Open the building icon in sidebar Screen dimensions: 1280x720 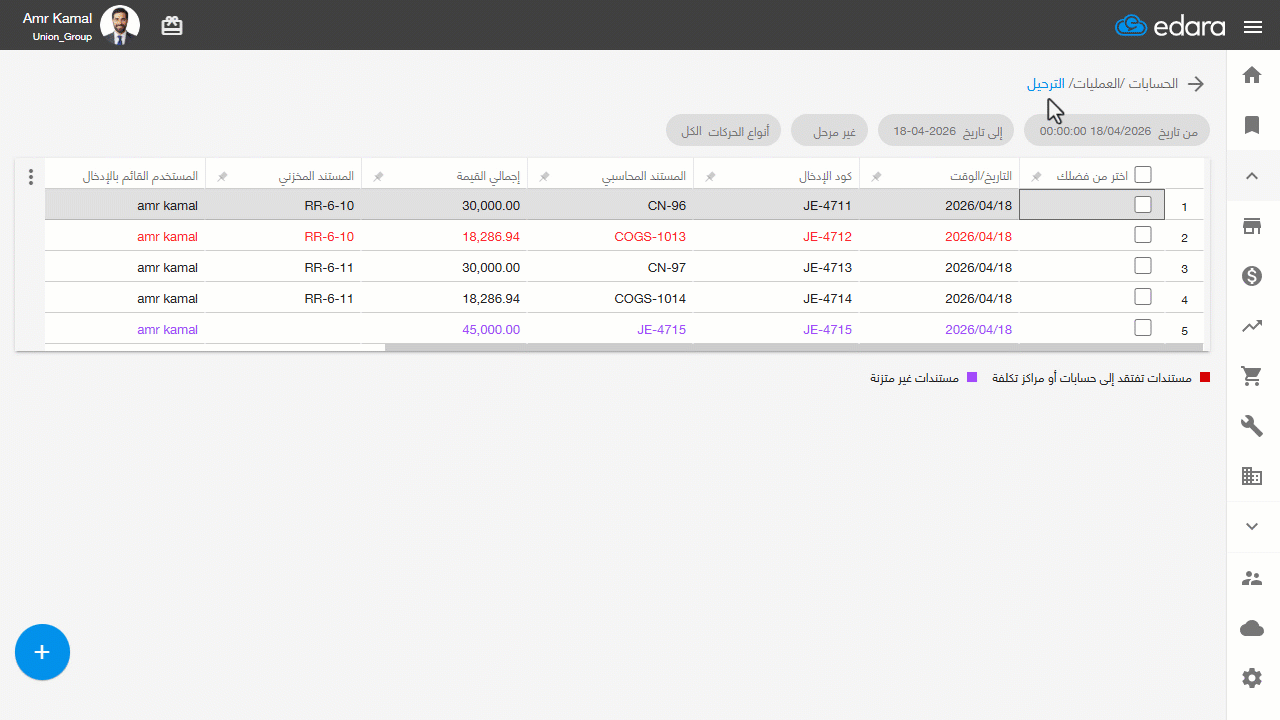tap(1252, 476)
